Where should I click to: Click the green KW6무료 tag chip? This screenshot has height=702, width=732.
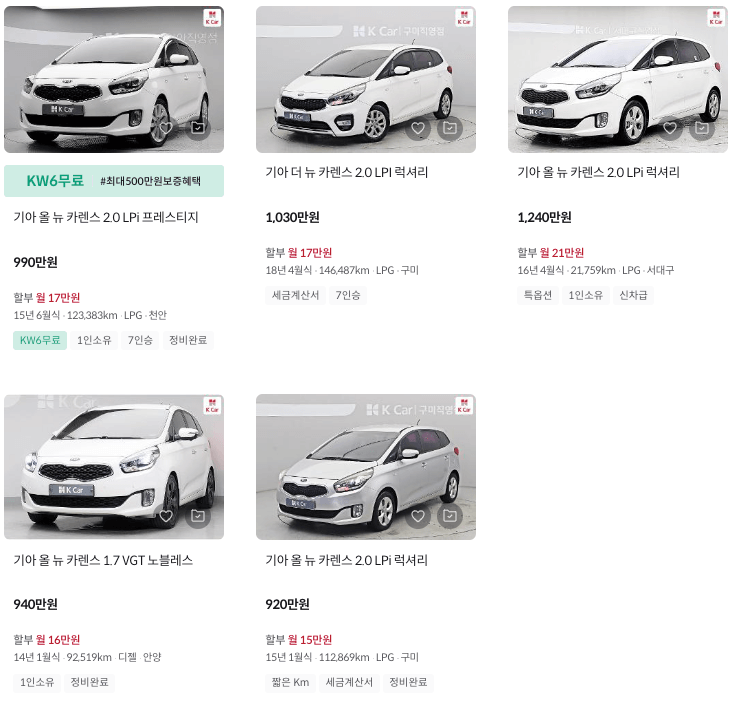tap(40, 340)
